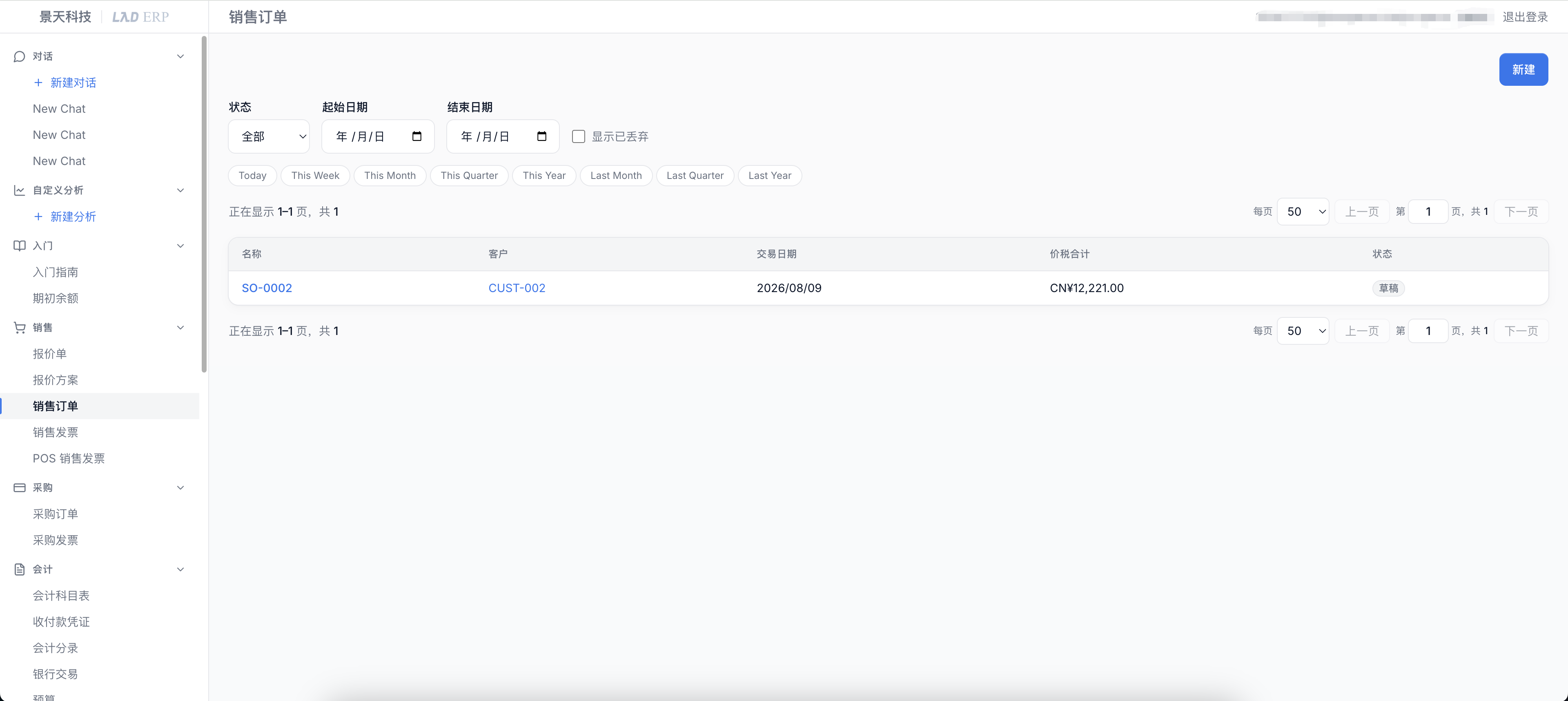
Task: Click the bottom page number input field
Action: coord(1428,331)
